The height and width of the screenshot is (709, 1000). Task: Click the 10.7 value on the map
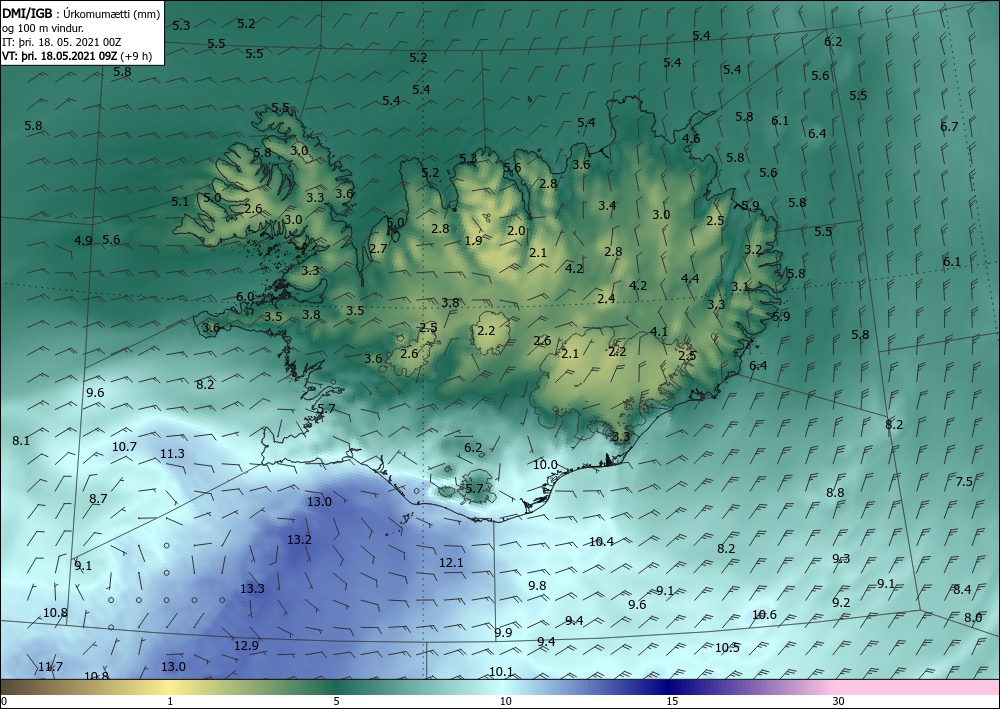pos(124,447)
